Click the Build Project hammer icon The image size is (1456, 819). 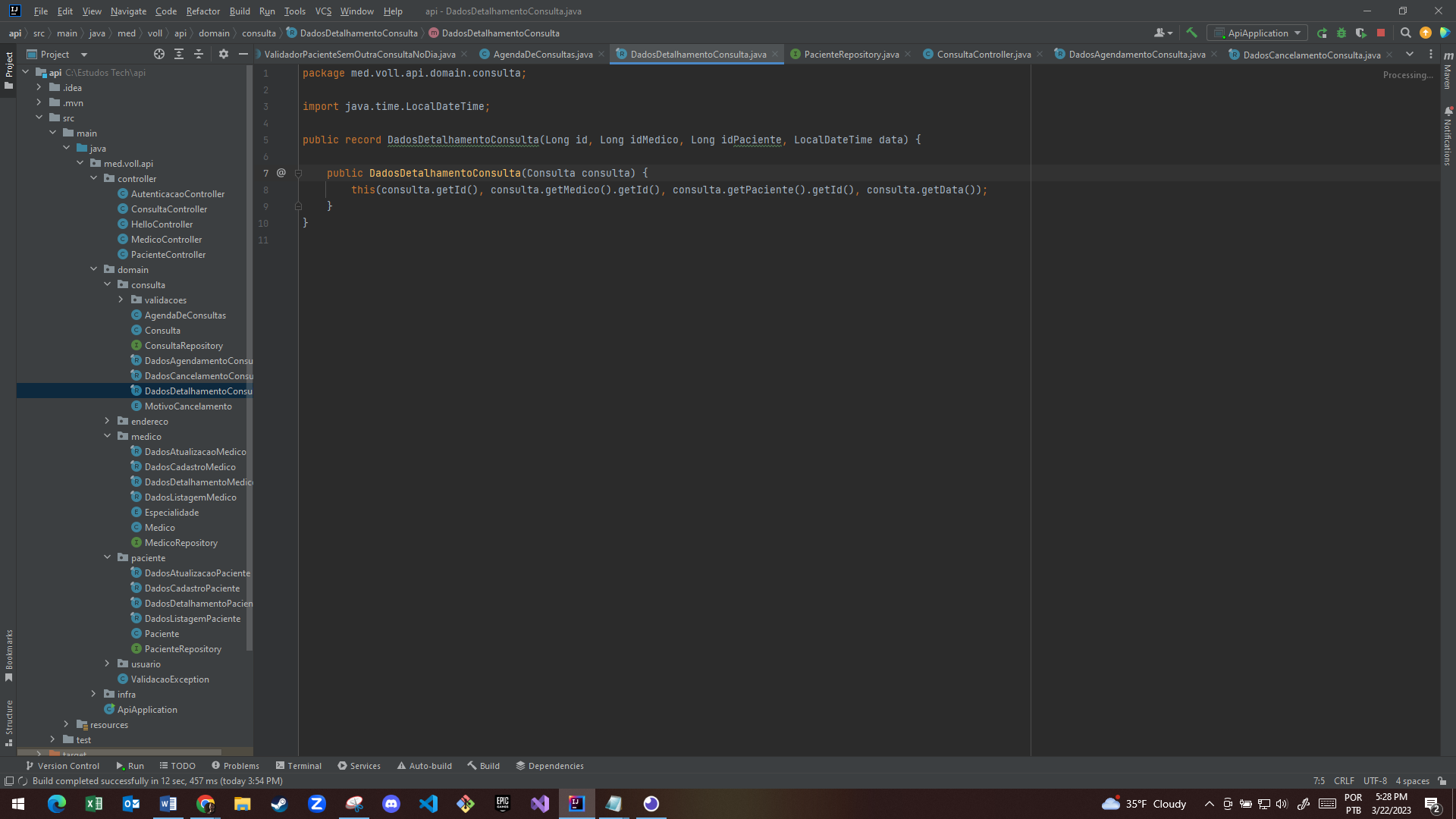click(1191, 33)
